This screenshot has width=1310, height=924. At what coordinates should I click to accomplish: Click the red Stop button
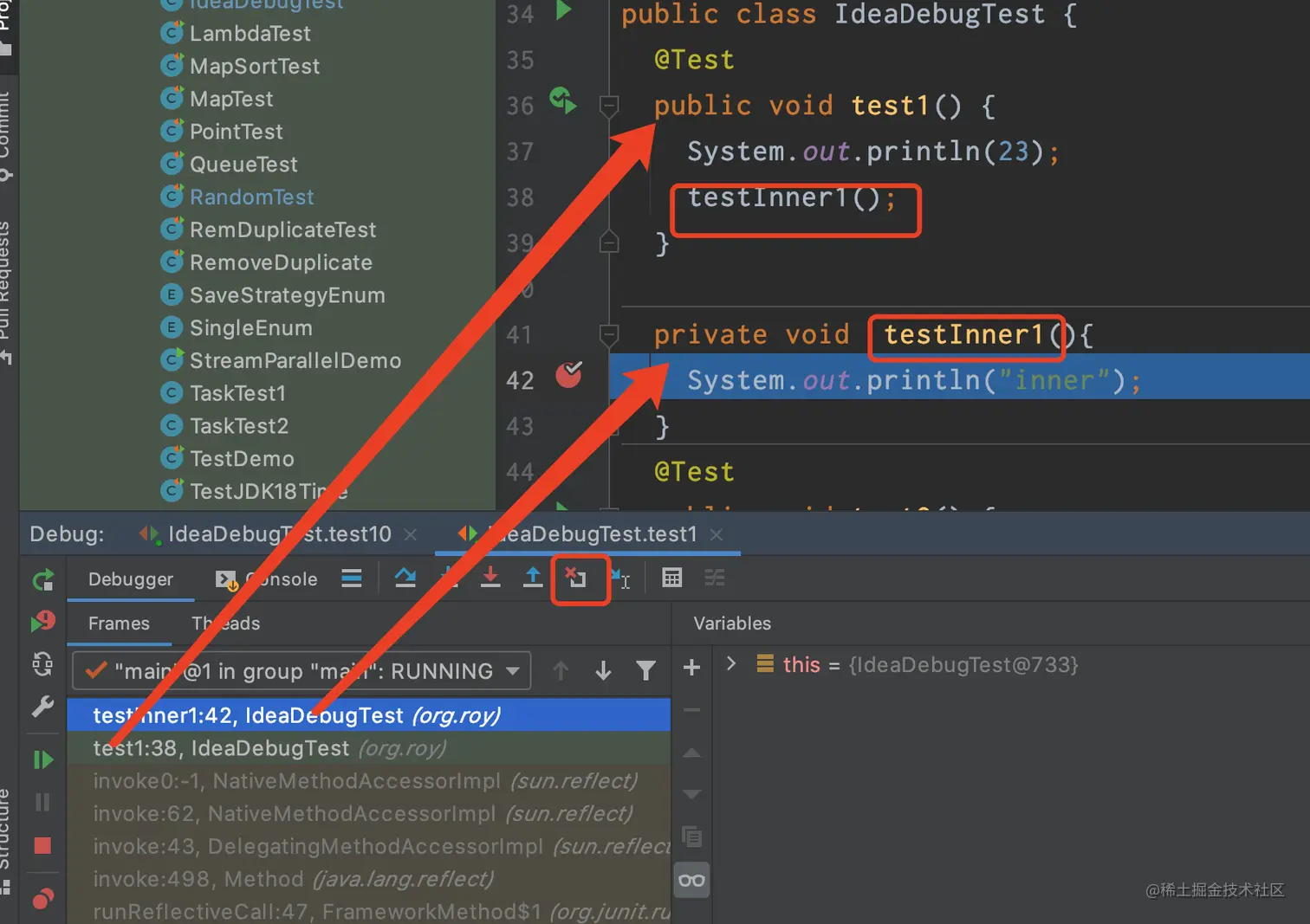(42, 845)
